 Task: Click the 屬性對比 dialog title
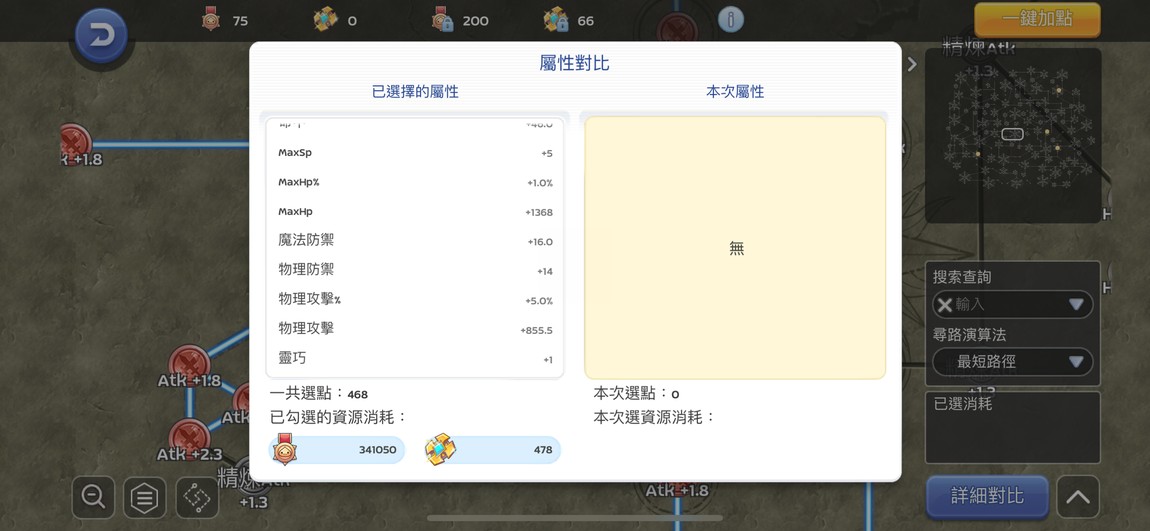click(x=574, y=63)
